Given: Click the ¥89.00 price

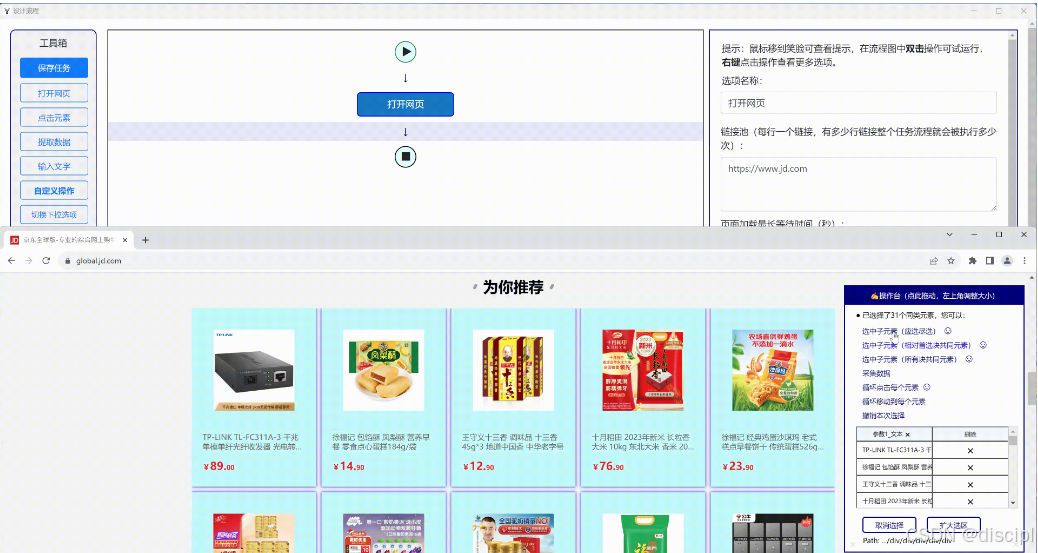Looking at the screenshot, I should [x=219, y=466].
